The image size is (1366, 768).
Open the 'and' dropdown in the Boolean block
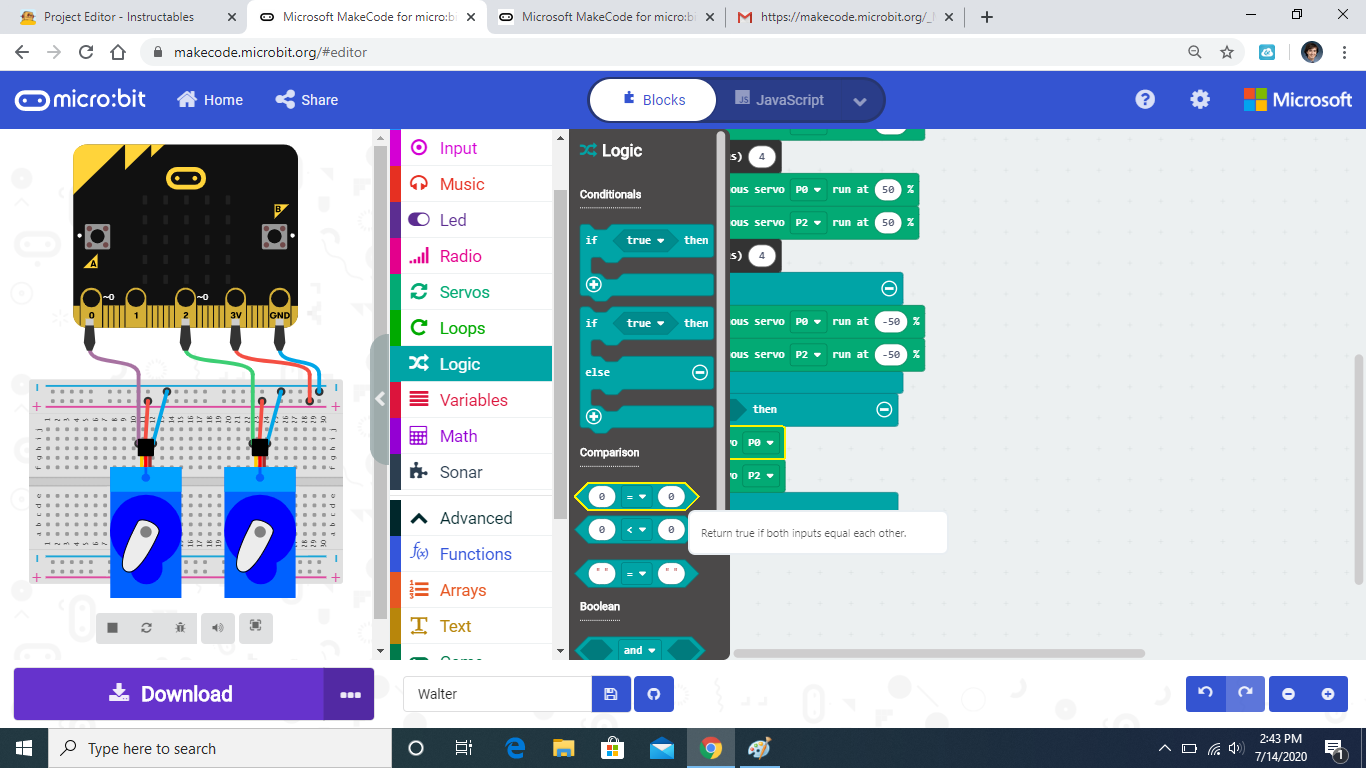(x=639, y=650)
